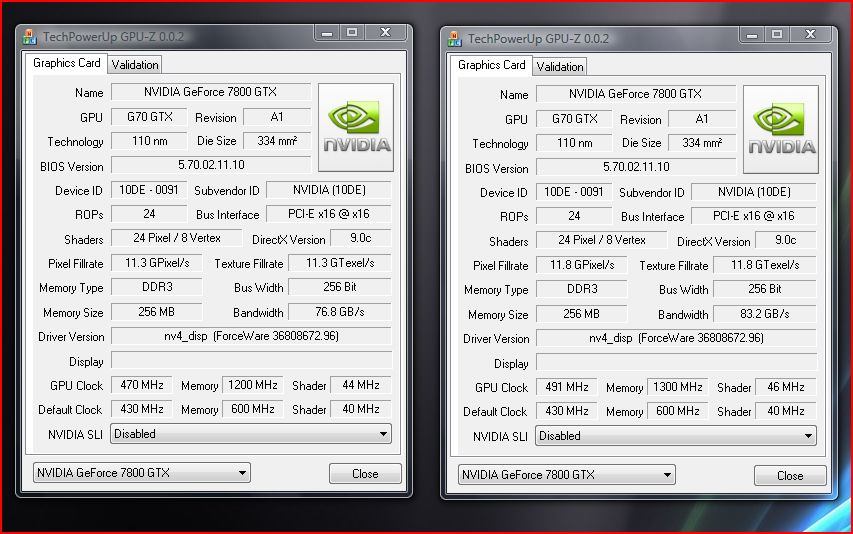This screenshot has height=534, width=853.
Task: Click the Driver Version field in the right window
Action: click(x=676, y=338)
